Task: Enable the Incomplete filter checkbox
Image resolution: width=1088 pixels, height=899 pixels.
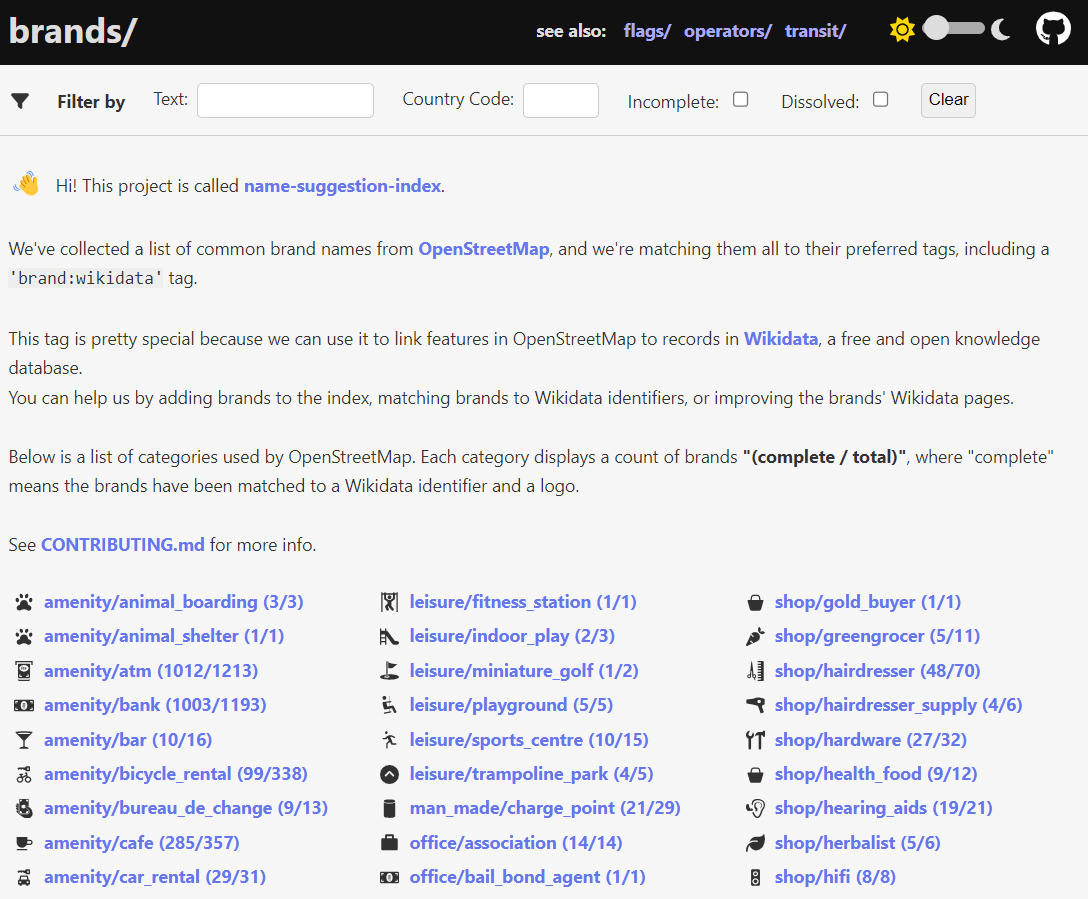Action: coord(740,99)
